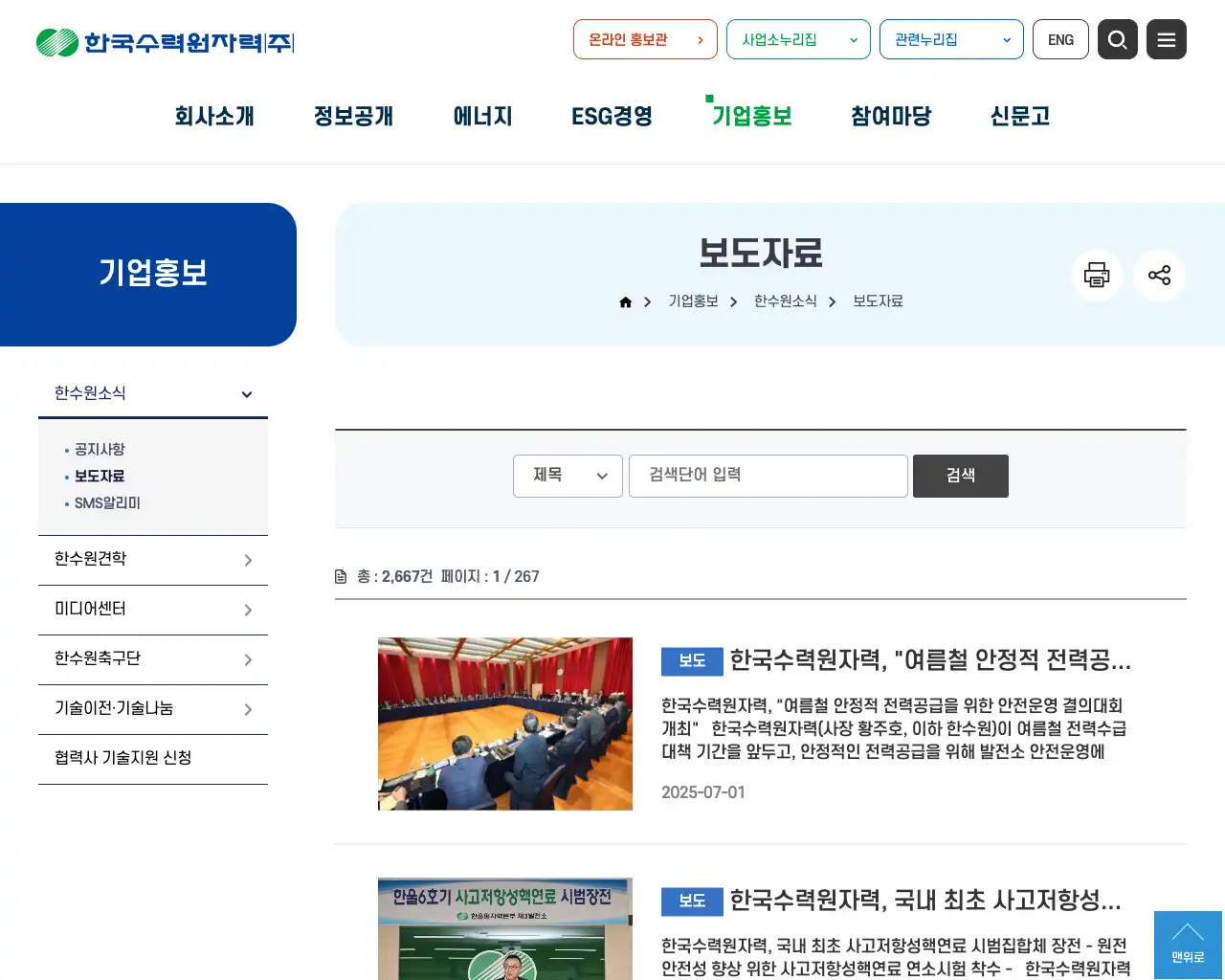Expand 미디어센터 sidebar item
1225x980 pixels.
(153, 610)
